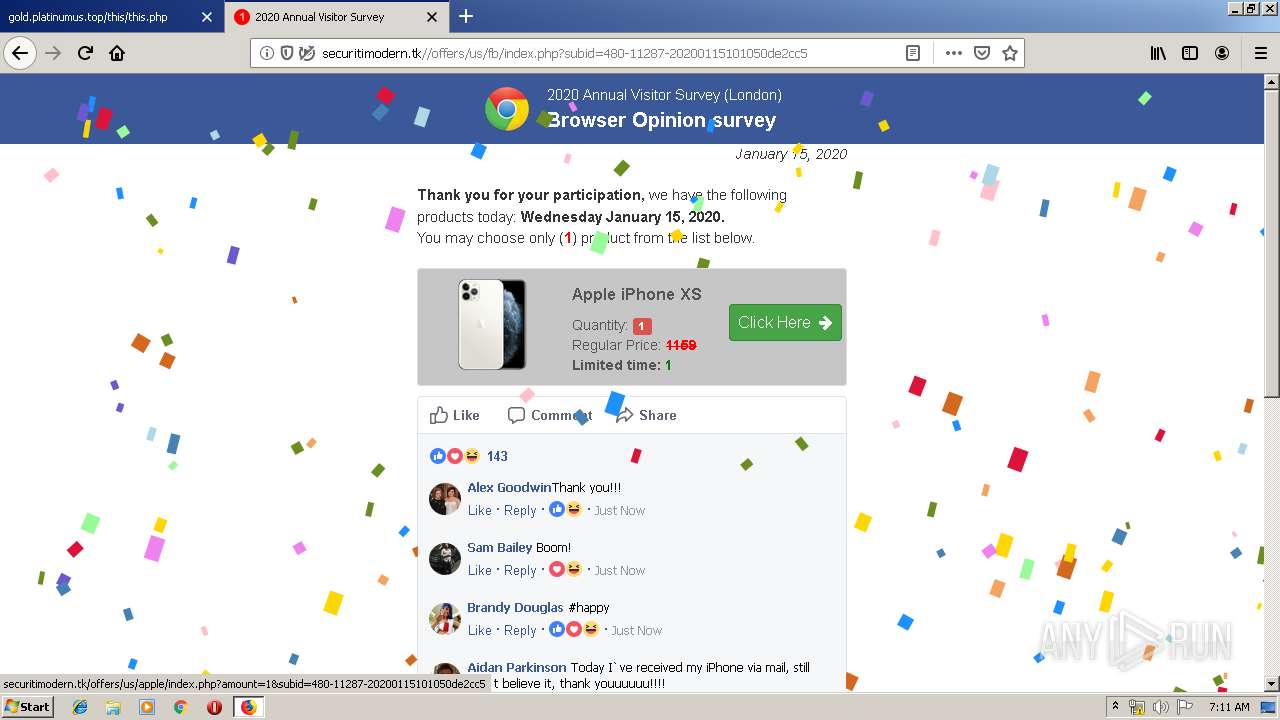The image size is (1280, 720).
Task: Open Alex Goodwin's profile name
Action: 509,487
